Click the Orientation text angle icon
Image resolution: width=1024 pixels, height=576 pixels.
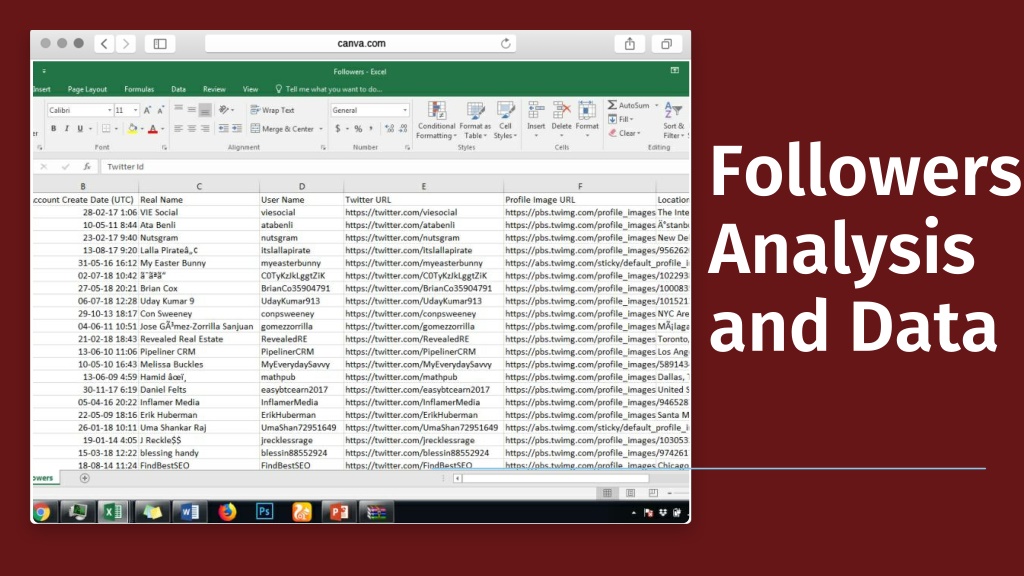pos(224,110)
